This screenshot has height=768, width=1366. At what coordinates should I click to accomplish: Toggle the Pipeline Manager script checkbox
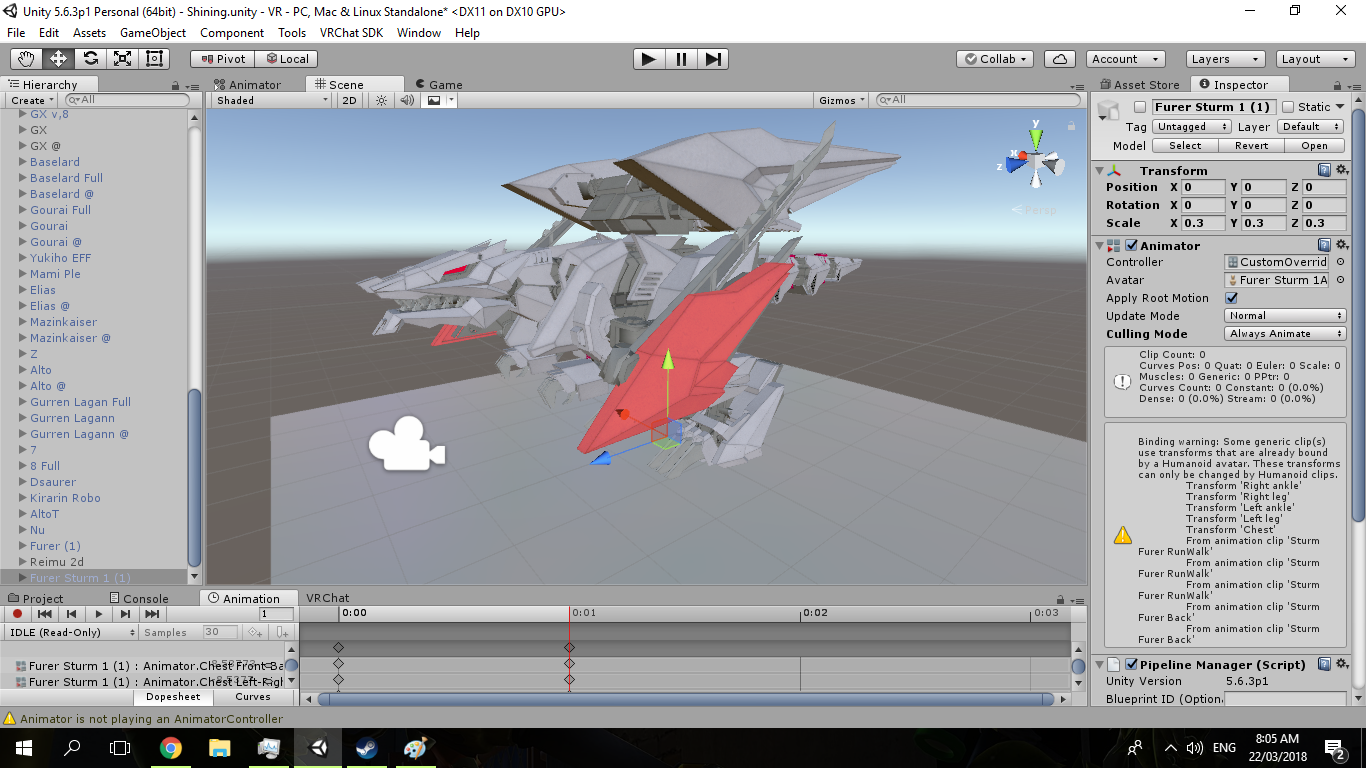[1131, 664]
